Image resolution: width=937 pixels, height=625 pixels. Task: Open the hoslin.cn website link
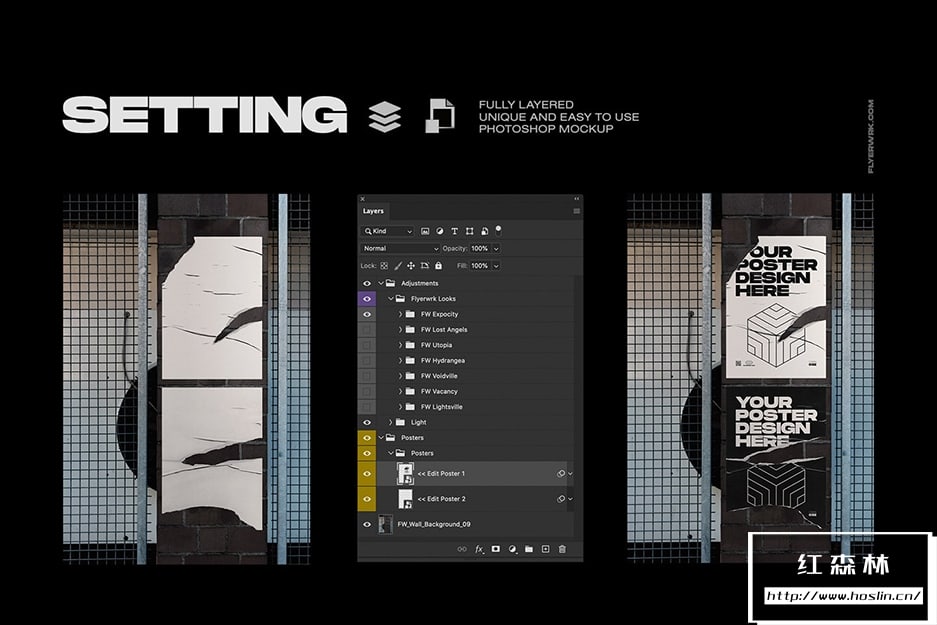(x=844, y=596)
